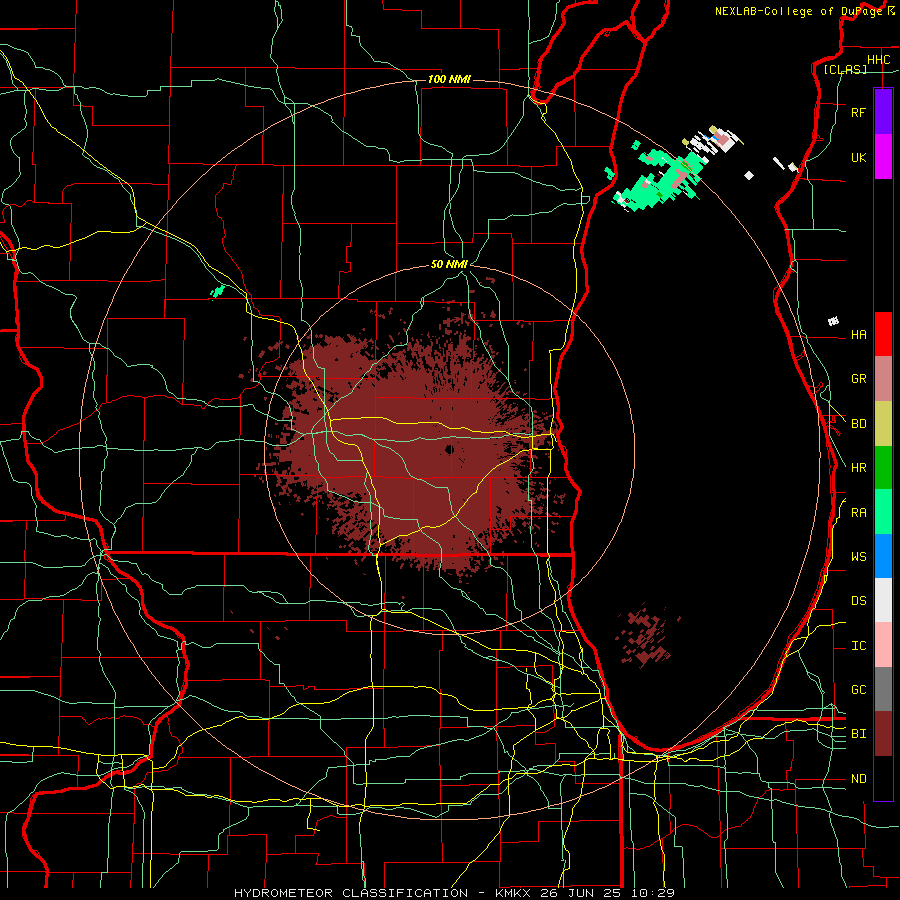Select the magenta UK legend color swatch

[883, 157]
